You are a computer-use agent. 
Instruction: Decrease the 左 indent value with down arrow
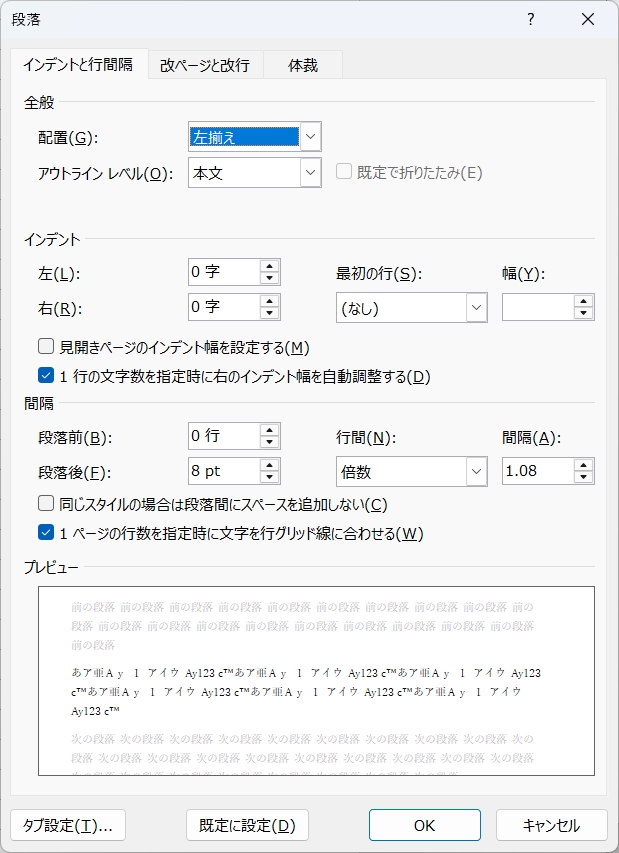pyautogui.click(x=269, y=278)
